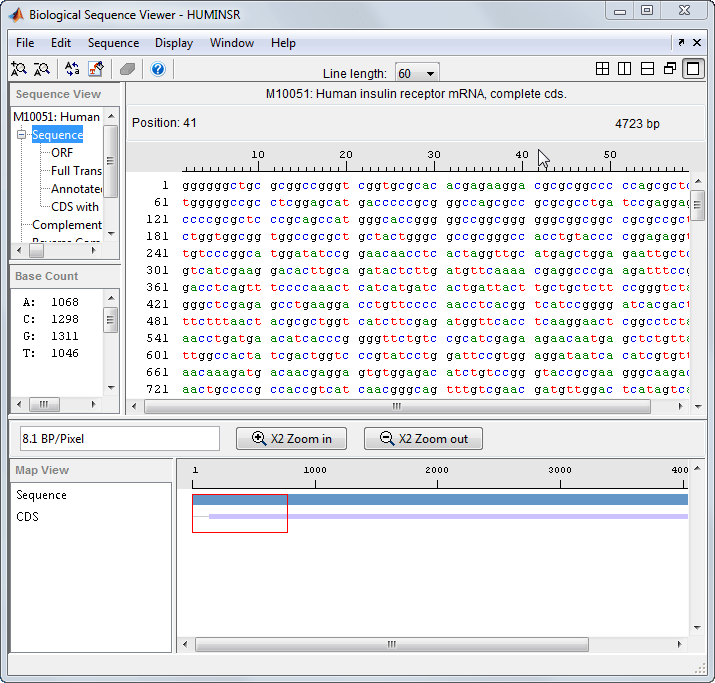Click the change case A/a icon
Image resolution: width=715 pixels, height=683 pixels.
72,69
